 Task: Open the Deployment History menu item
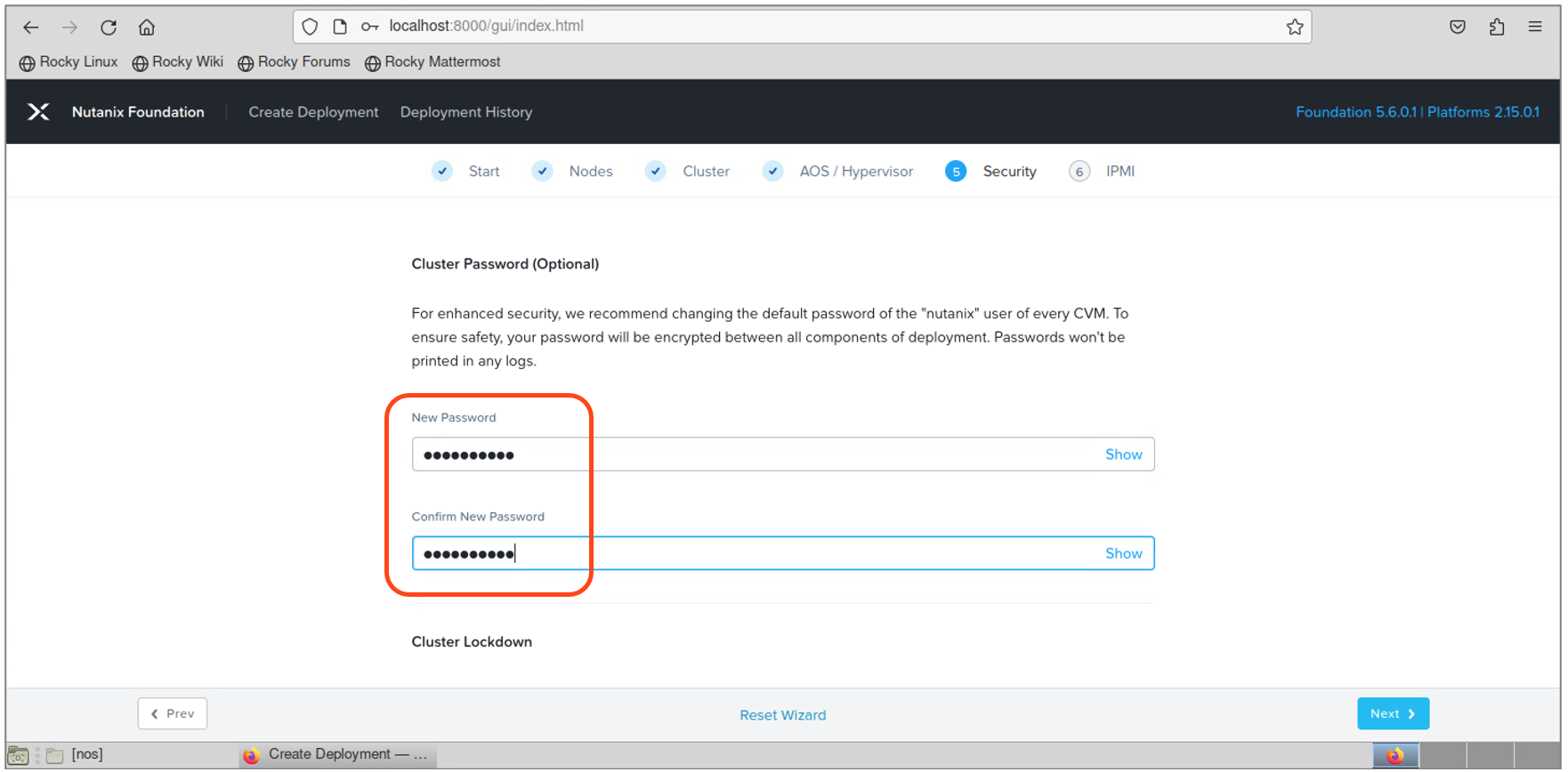(x=466, y=112)
